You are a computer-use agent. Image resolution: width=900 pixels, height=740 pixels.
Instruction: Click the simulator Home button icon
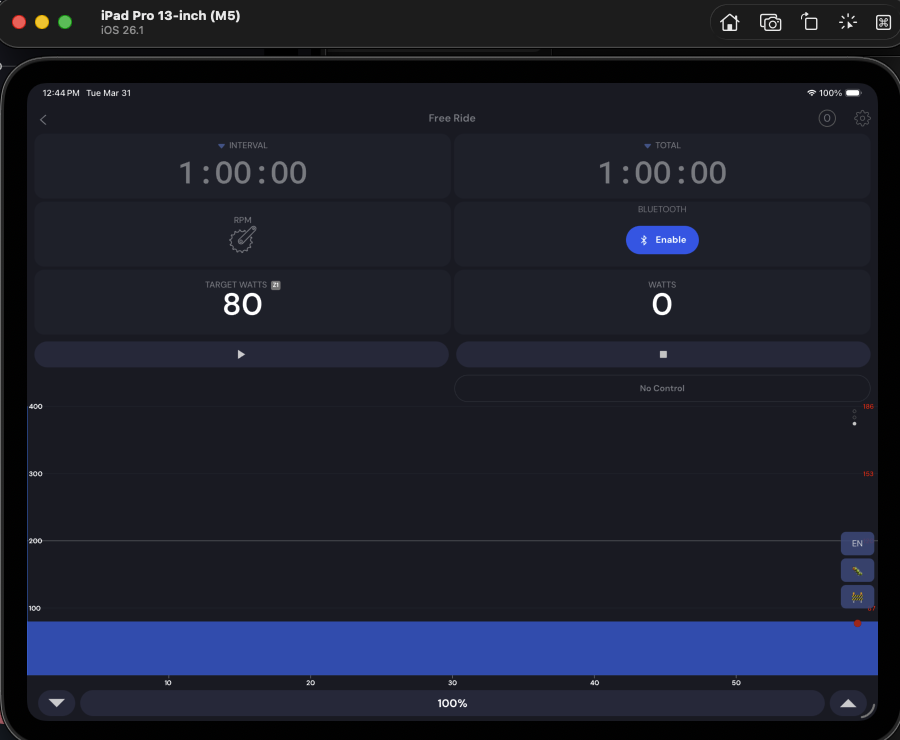[730, 23]
